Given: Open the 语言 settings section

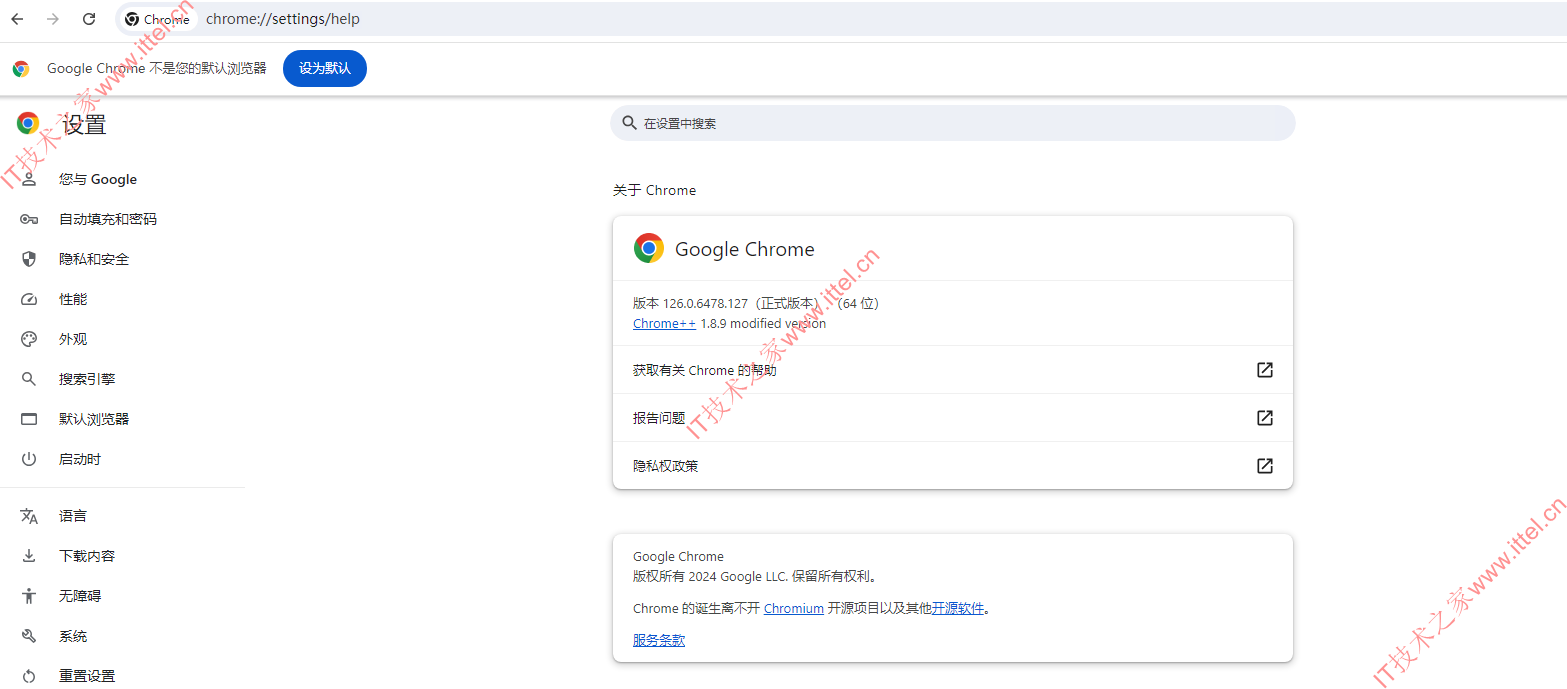Looking at the screenshot, I should point(72,515).
